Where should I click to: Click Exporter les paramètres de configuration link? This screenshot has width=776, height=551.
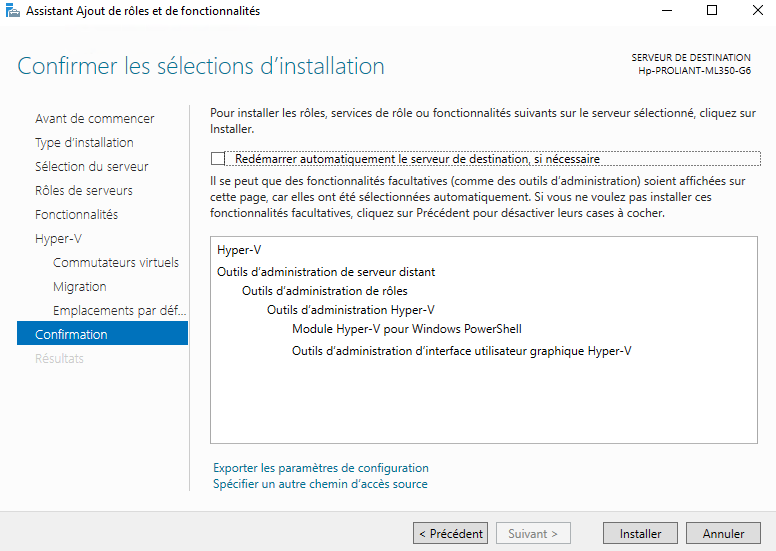(320, 468)
